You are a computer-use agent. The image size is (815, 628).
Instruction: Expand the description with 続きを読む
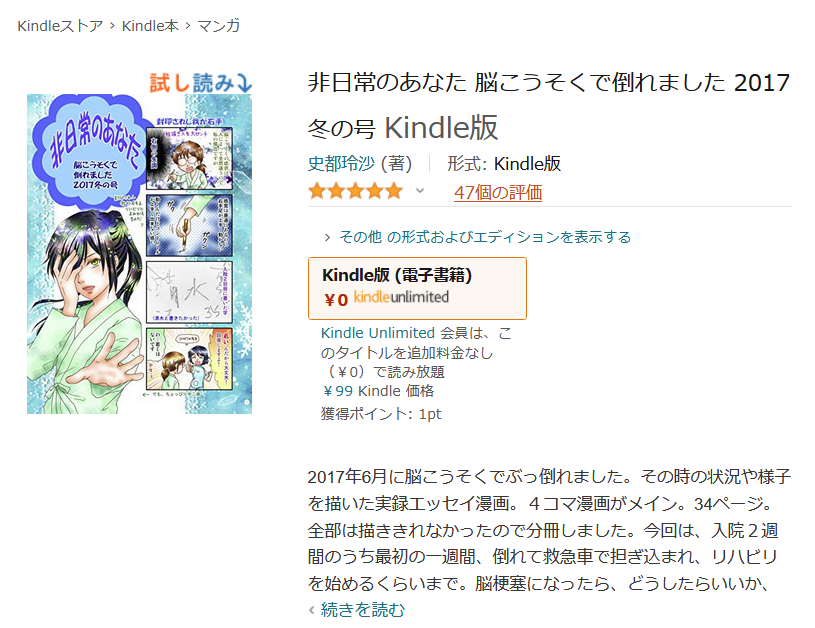click(363, 609)
